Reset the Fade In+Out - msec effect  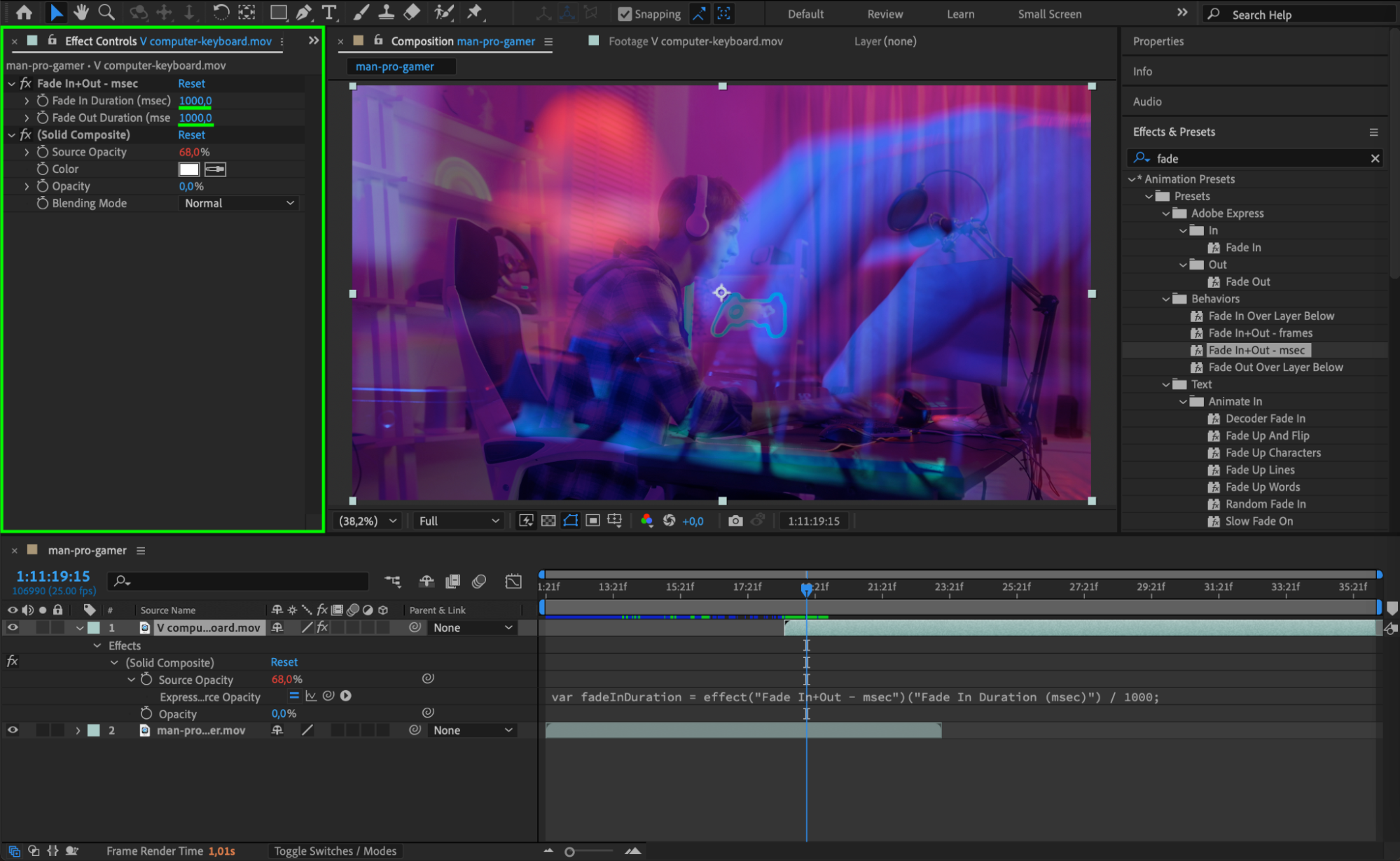click(x=191, y=83)
